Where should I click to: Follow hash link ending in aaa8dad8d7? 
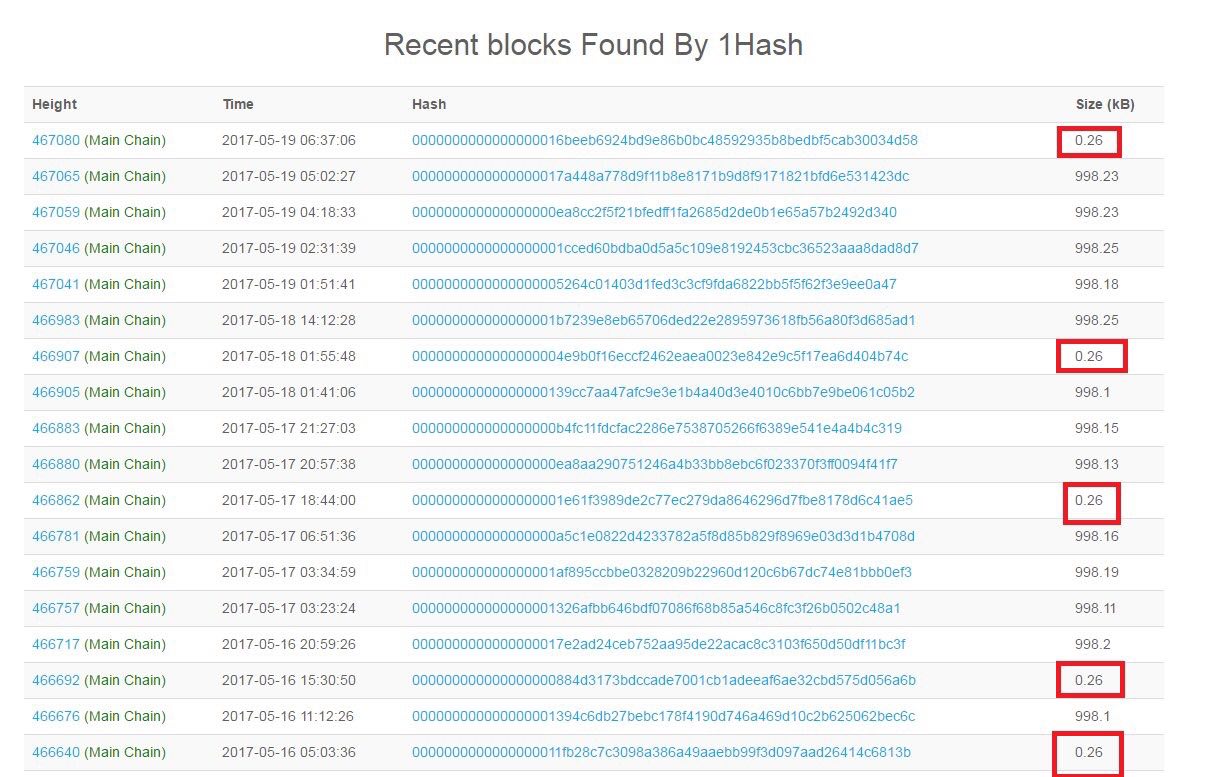tap(665, 248)
